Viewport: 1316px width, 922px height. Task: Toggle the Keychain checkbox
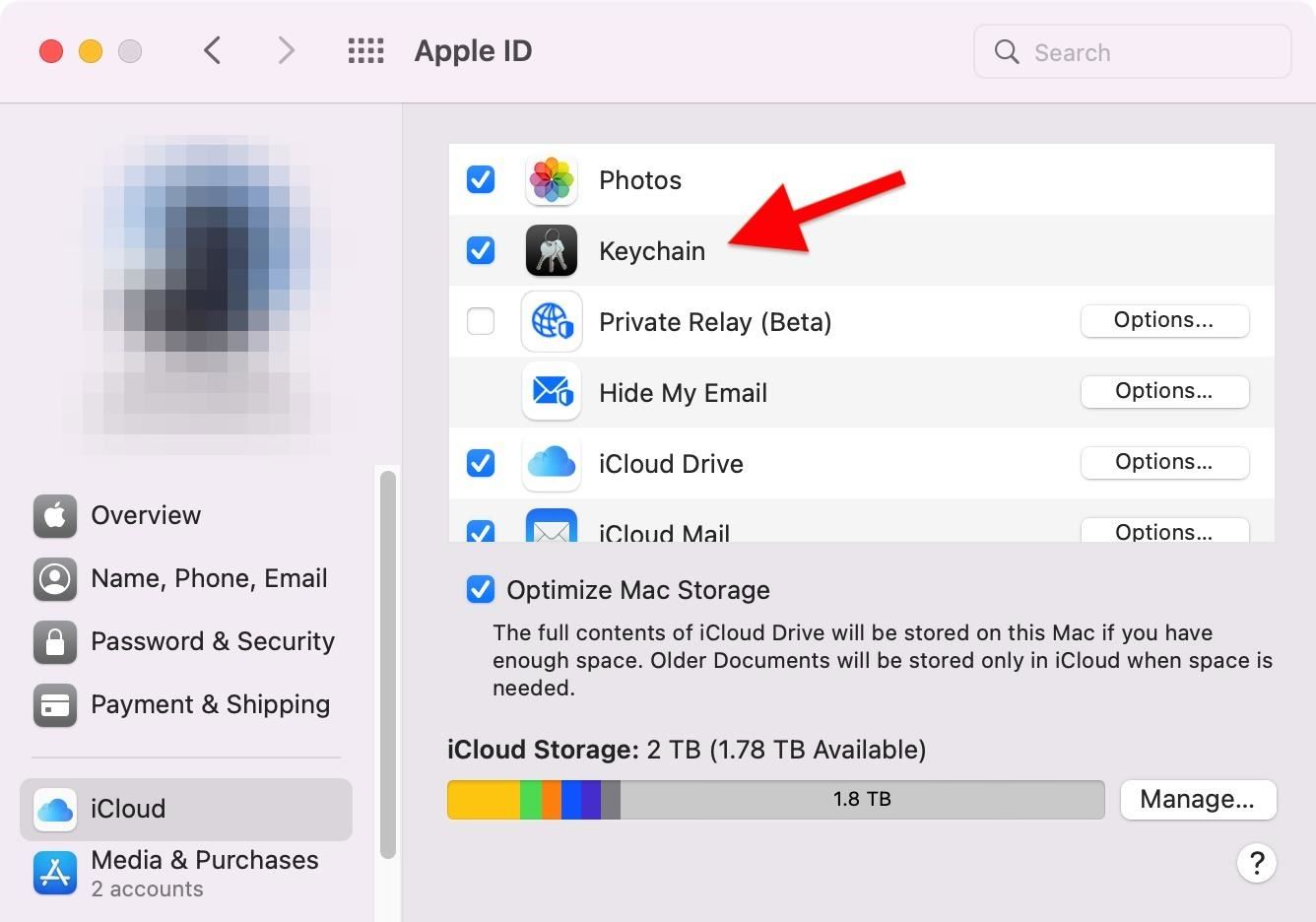[x=481, y=250]
